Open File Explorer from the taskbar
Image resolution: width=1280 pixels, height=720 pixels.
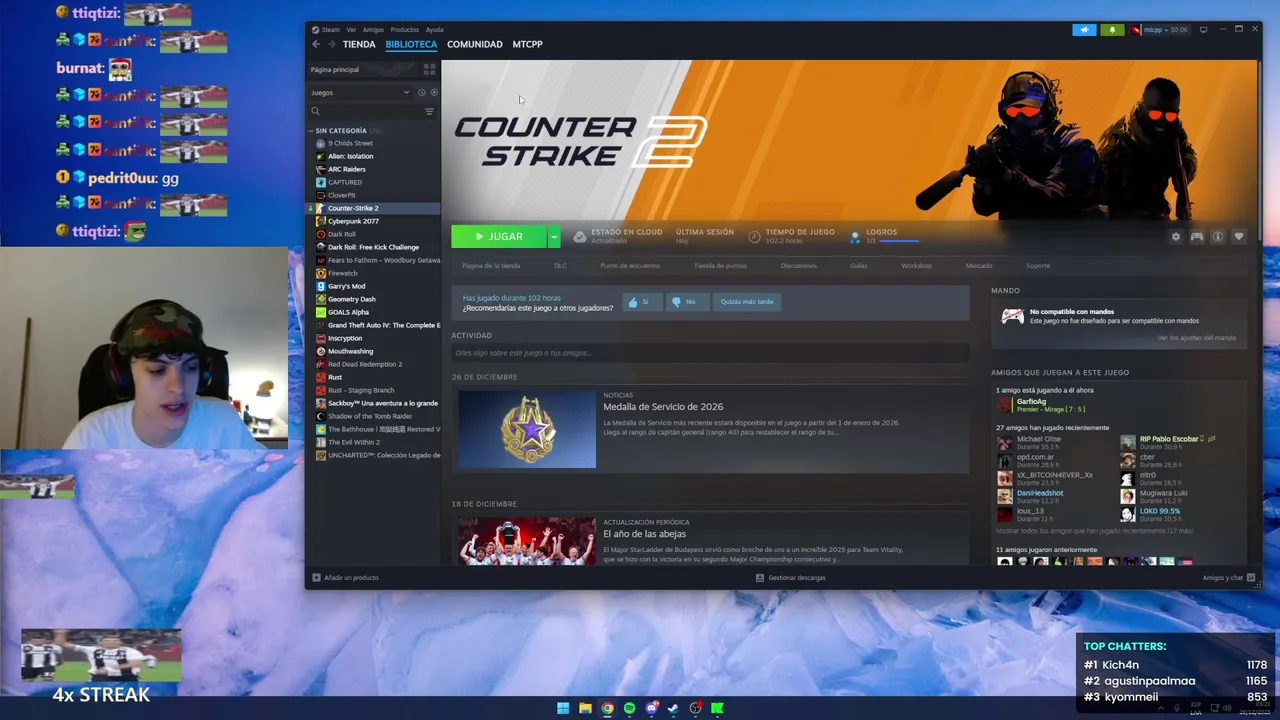585,708
